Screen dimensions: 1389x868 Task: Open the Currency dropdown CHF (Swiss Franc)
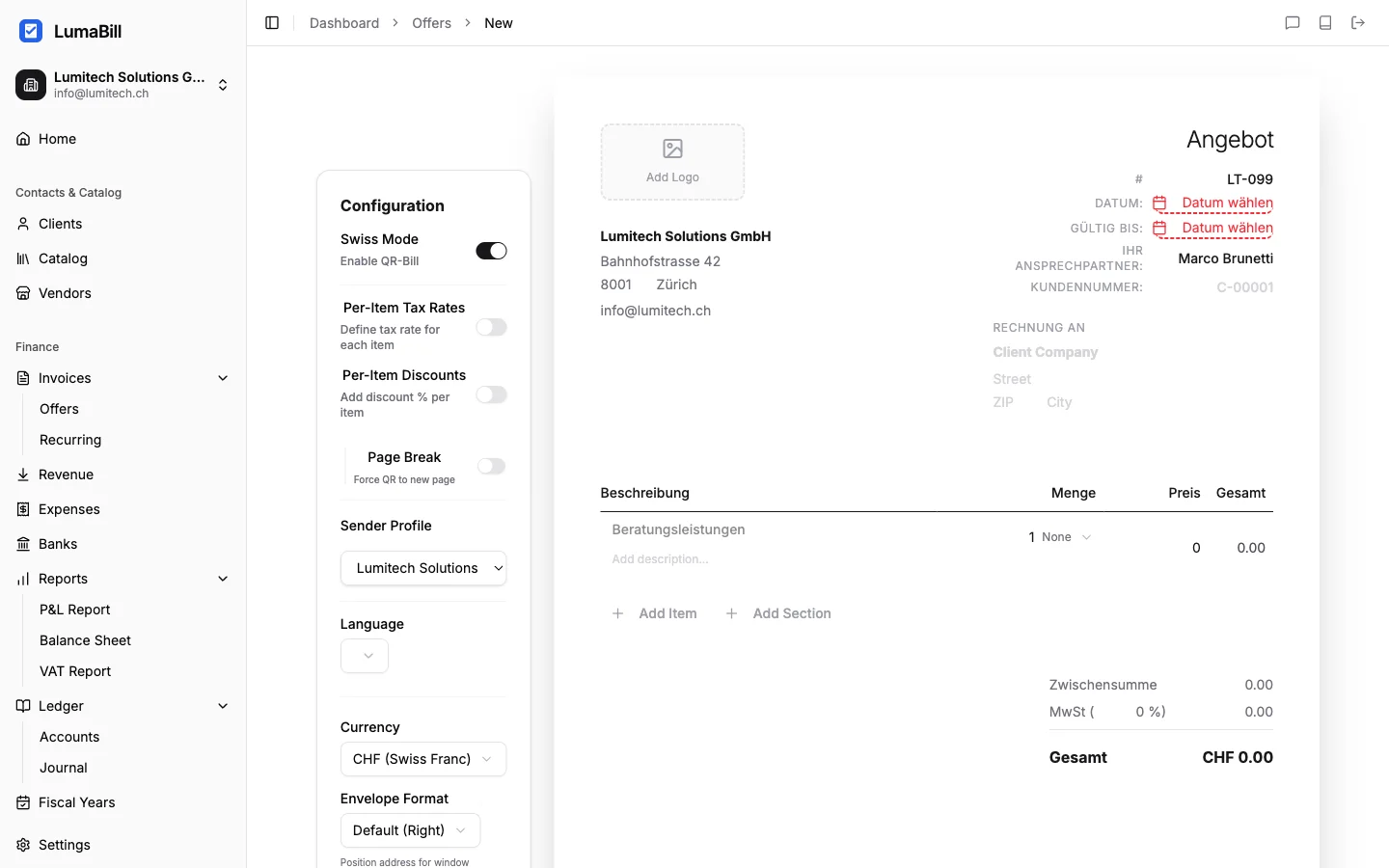[x=422, y=759]
